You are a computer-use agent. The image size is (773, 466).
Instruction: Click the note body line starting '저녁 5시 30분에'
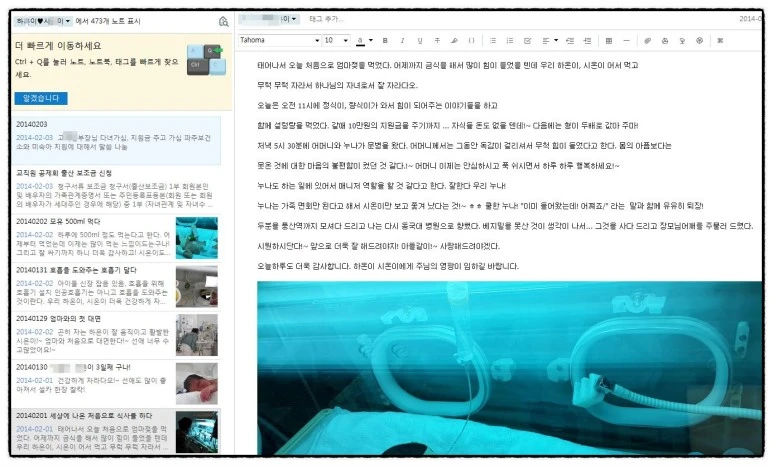click(464, 145)
